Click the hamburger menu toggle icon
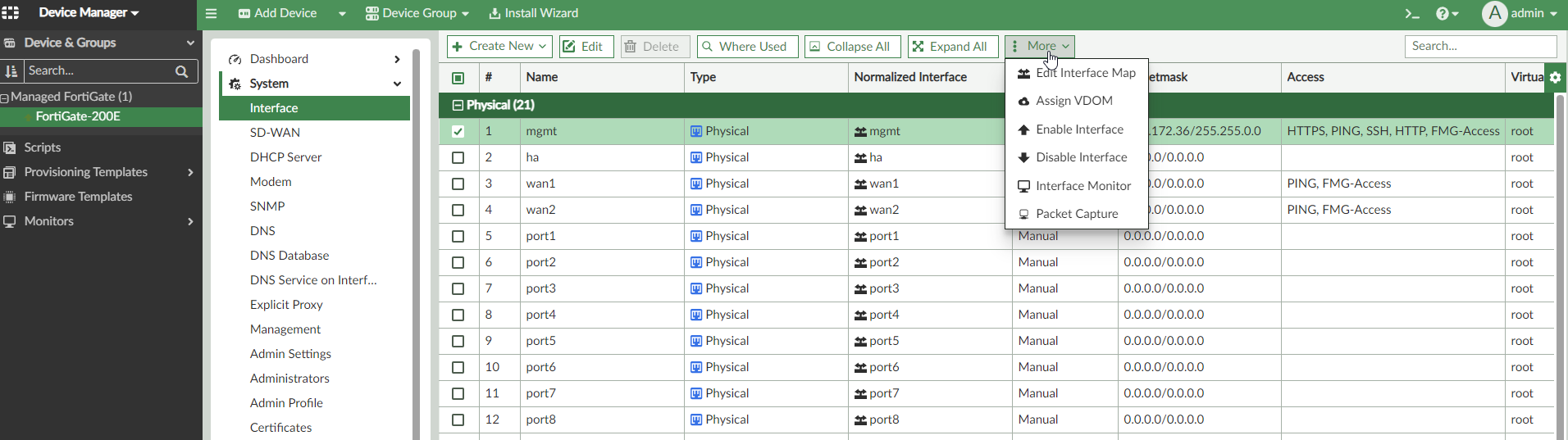This screenshot has width=1568, height=440. (211, 13)
